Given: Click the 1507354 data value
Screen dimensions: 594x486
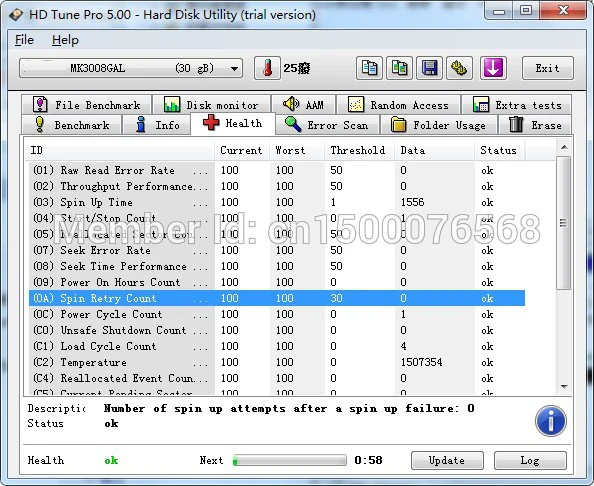Looking at the screenshot, I should pyautogui.click(x=421, y=362).
